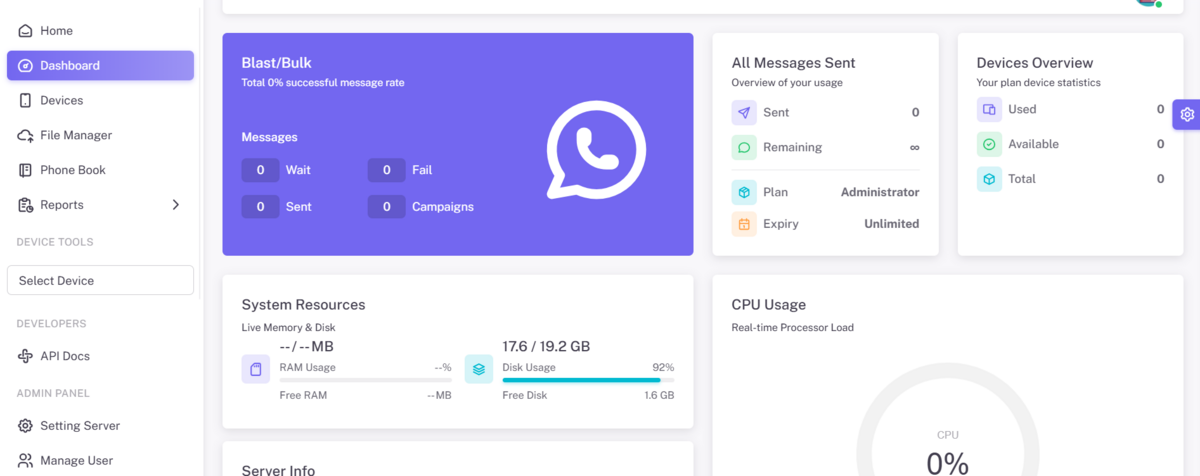
Task: Click the Manage User people icon
Action: point(25,461)
